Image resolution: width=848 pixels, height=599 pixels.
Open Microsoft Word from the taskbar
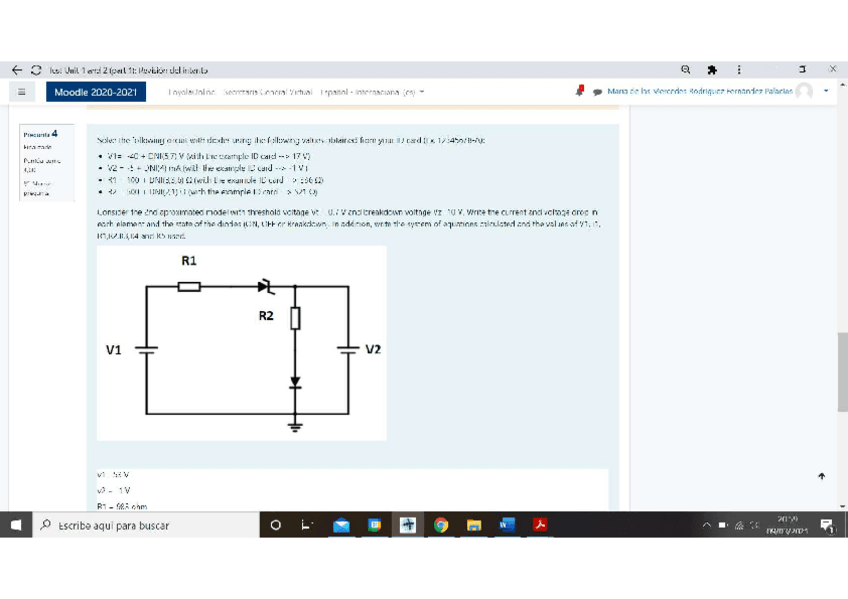507,525
